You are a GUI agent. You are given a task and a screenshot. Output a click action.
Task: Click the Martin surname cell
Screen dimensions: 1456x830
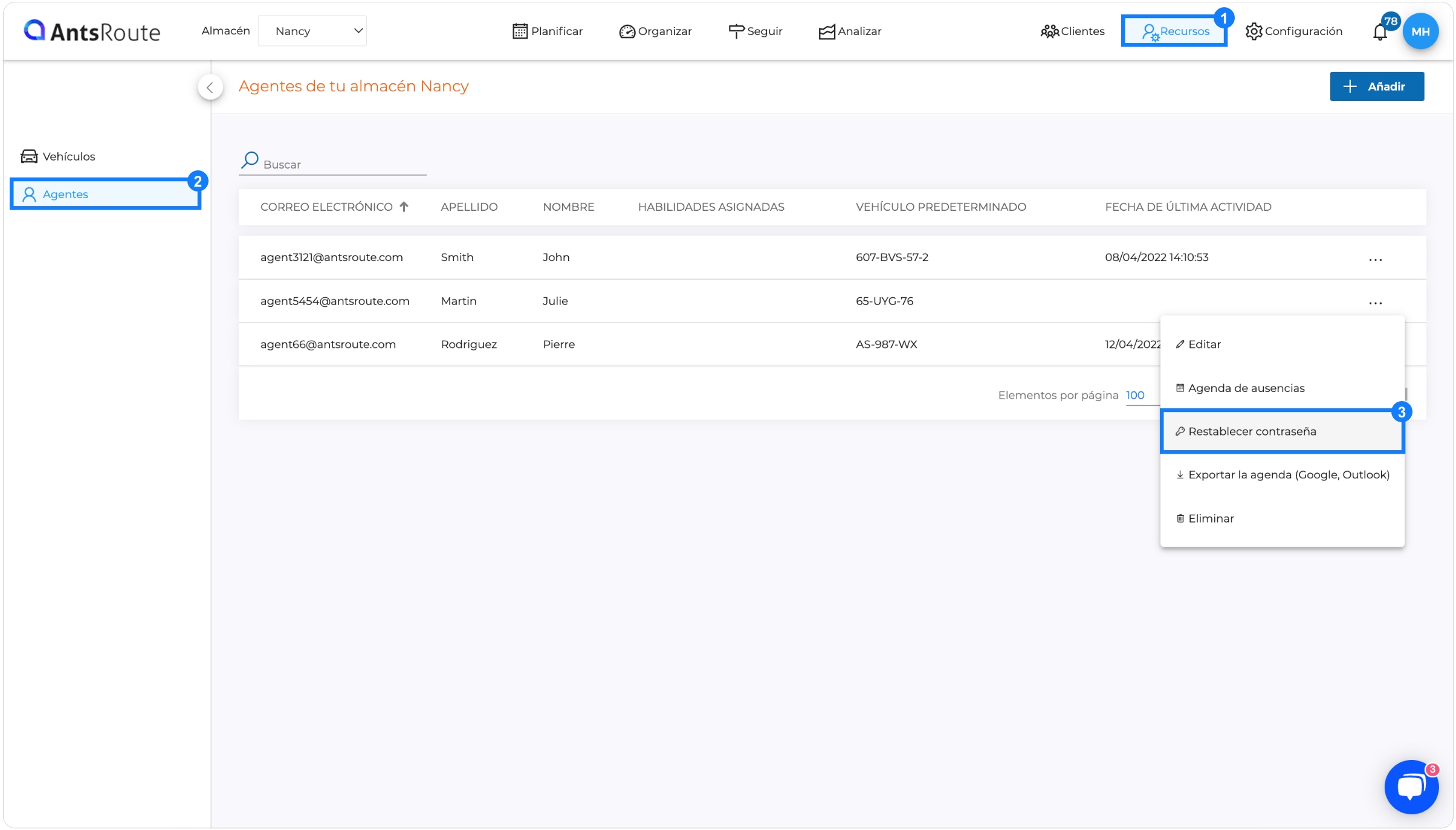tap(458, 300)
